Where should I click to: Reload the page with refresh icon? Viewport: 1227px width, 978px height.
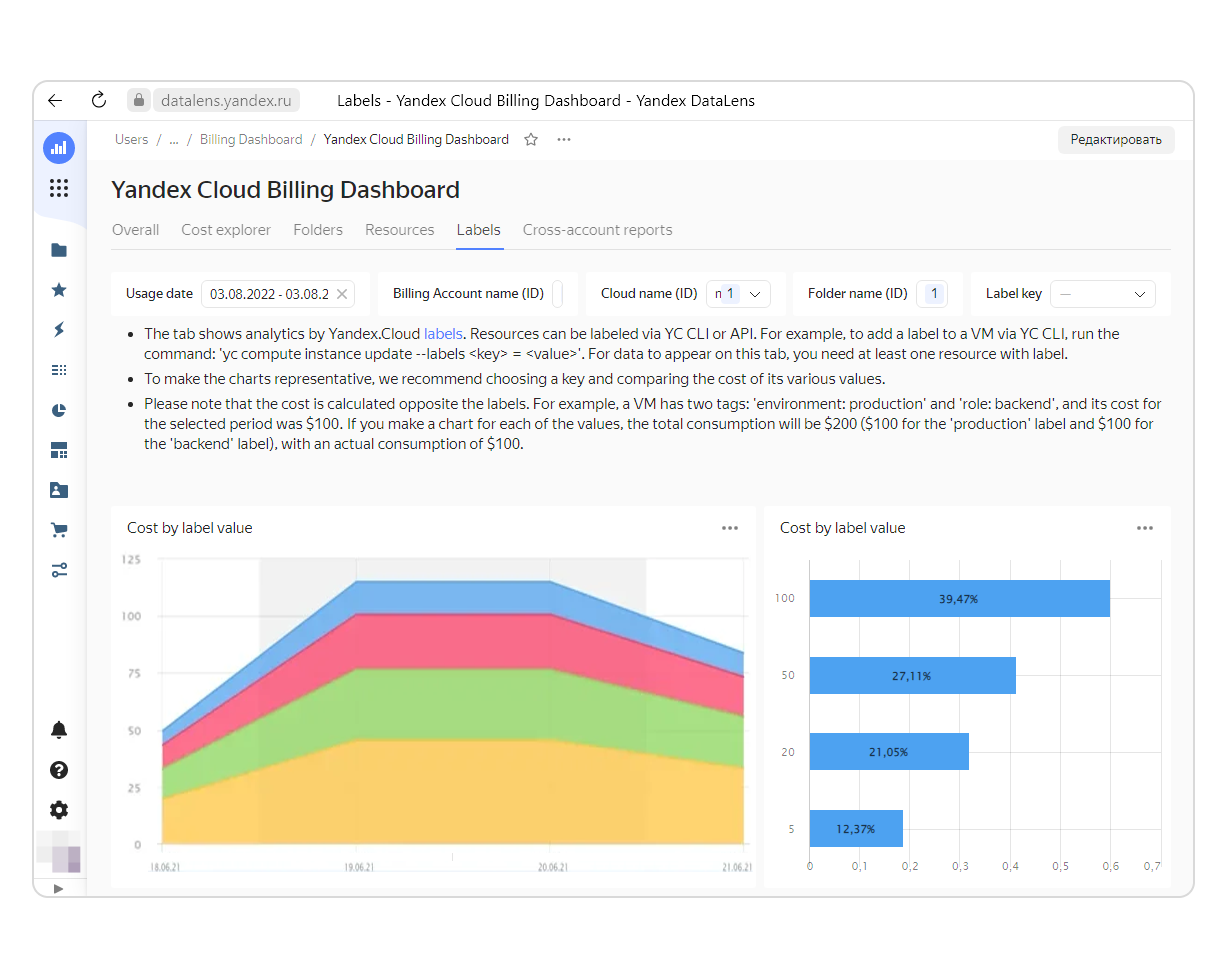tap(98, 100)
